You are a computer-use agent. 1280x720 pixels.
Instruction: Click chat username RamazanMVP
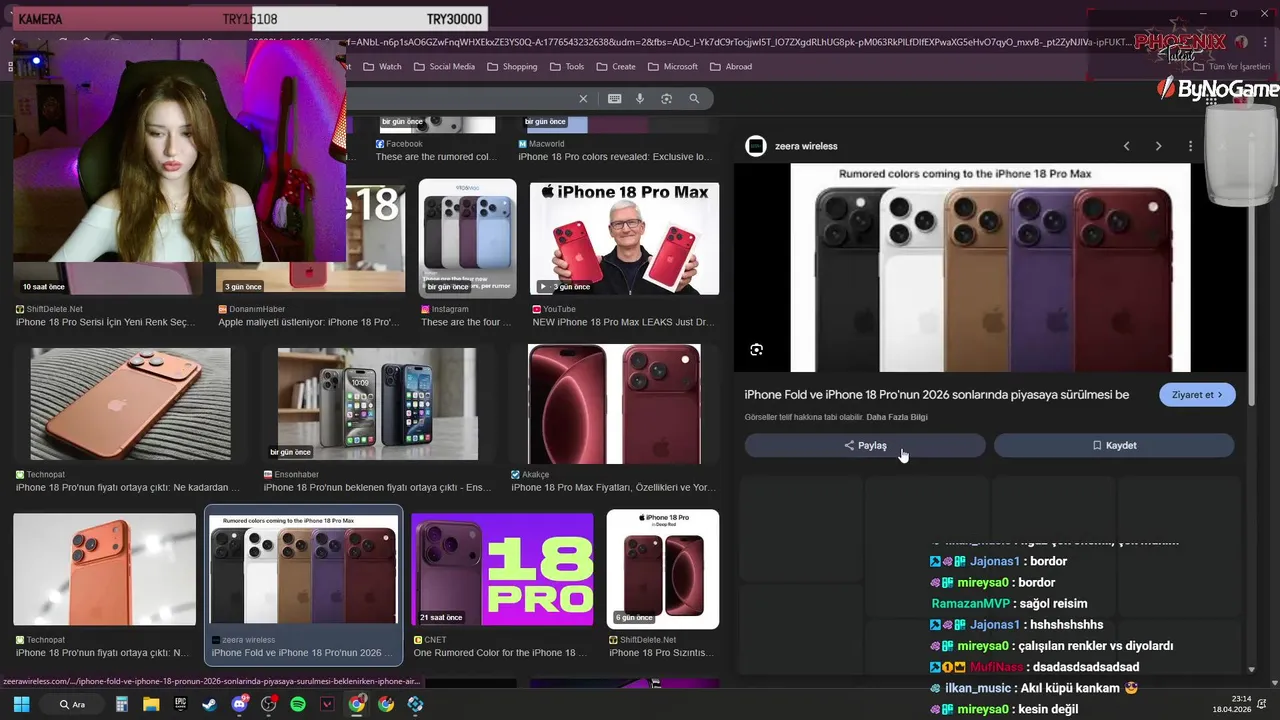coord(970,604)
